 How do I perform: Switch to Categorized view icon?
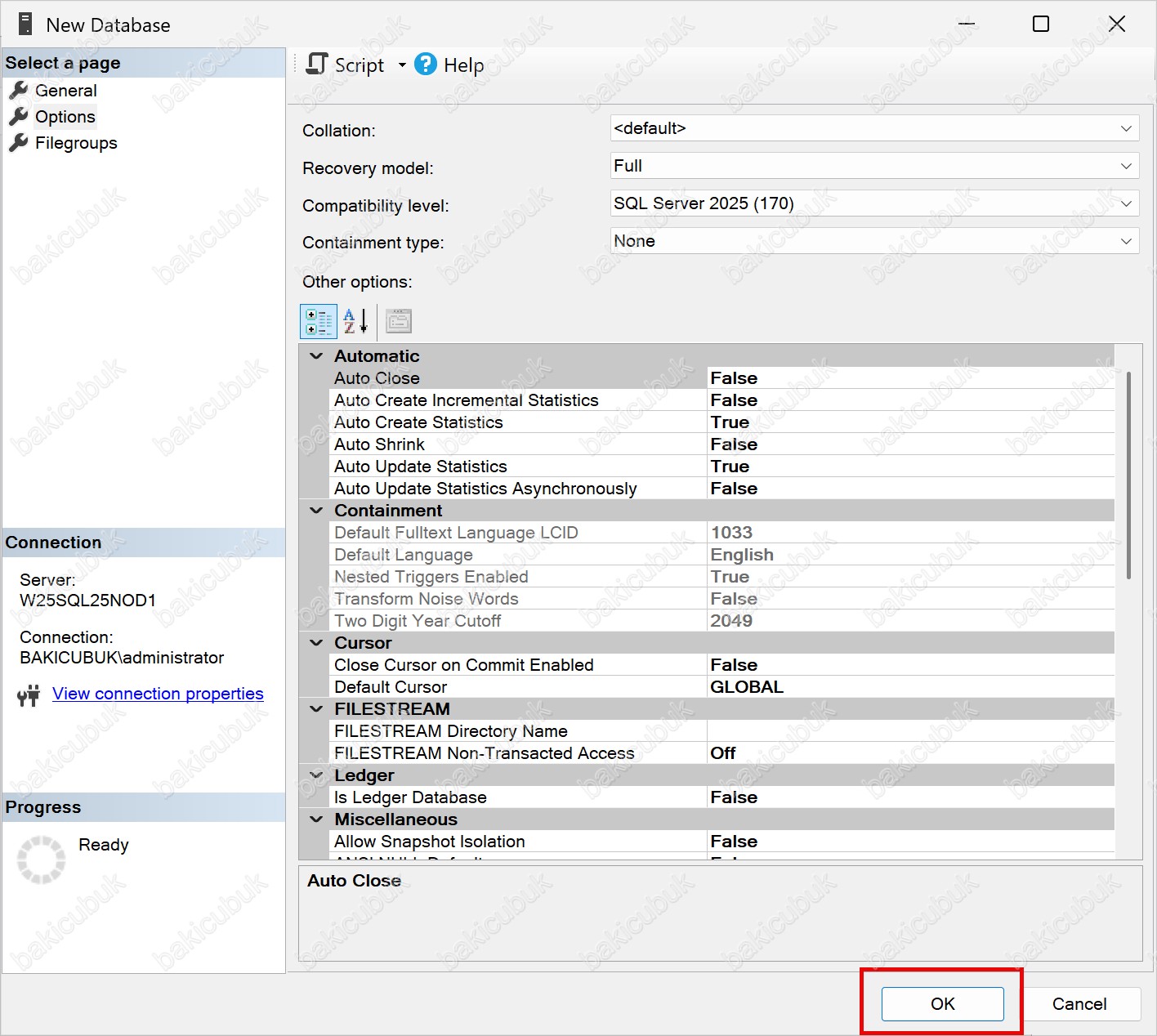click(319, 322)
